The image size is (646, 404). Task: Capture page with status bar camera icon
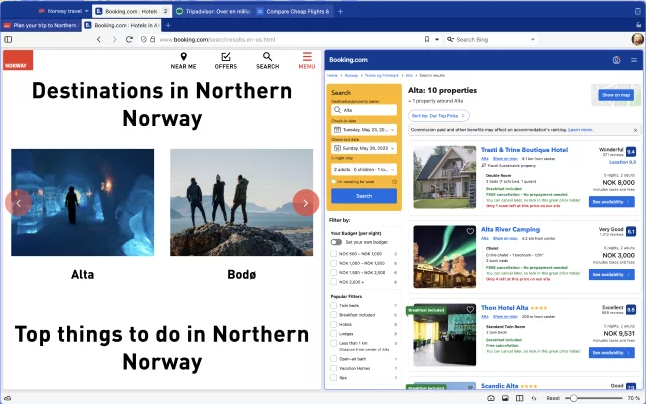pyautogui.click(x=491, y=398)
